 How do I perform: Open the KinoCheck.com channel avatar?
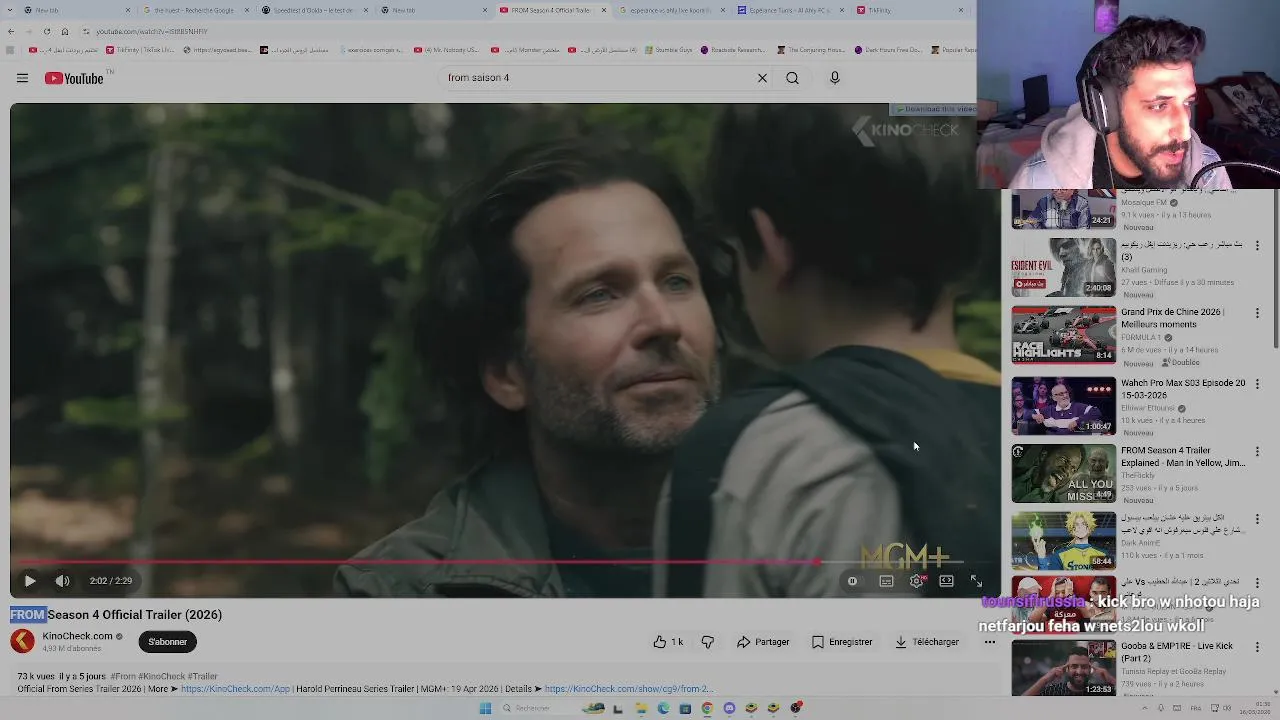pyautogui.click(x=22, y=641)
